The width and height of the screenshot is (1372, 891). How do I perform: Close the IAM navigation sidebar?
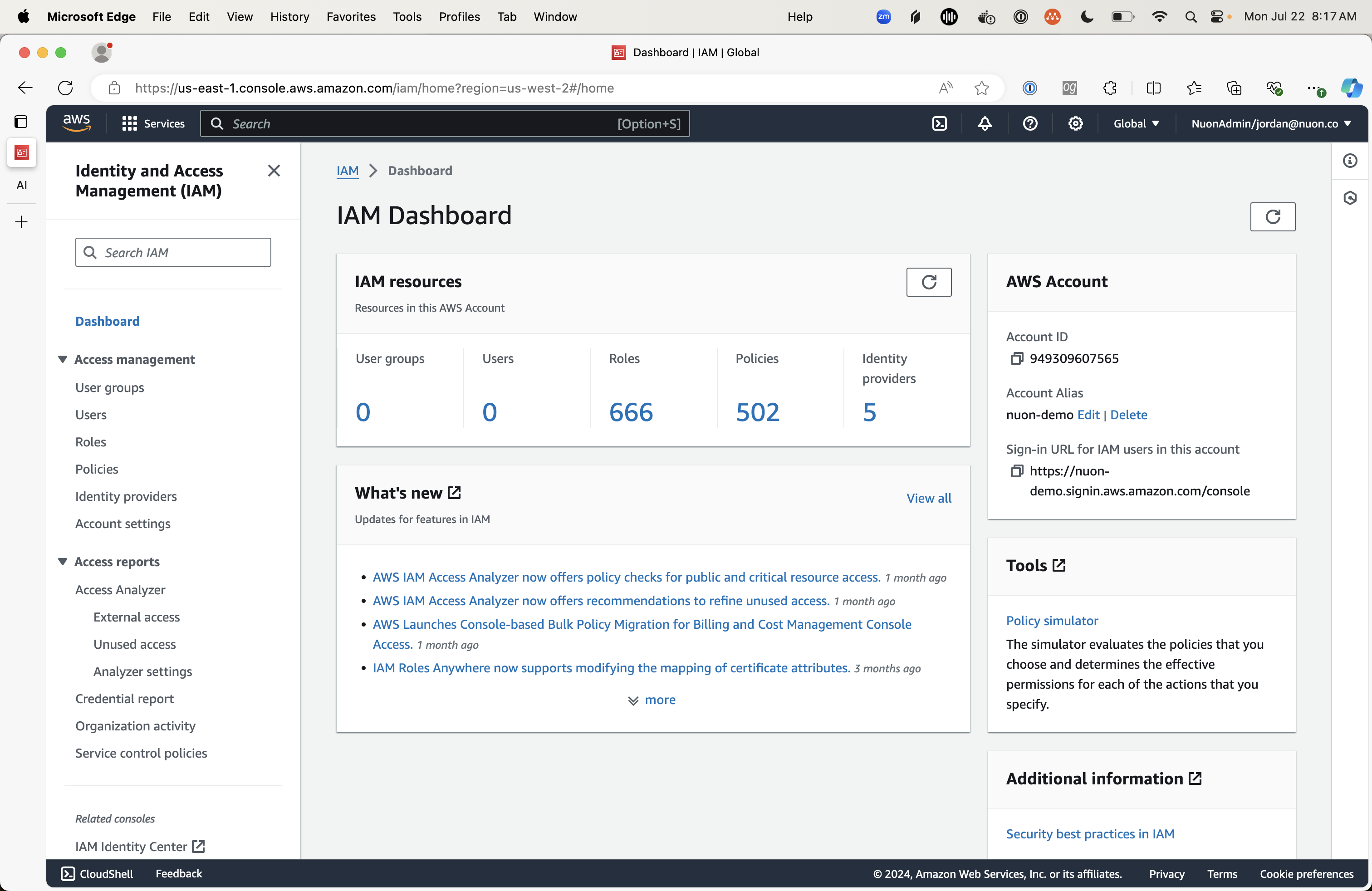[x=274, y=171]
